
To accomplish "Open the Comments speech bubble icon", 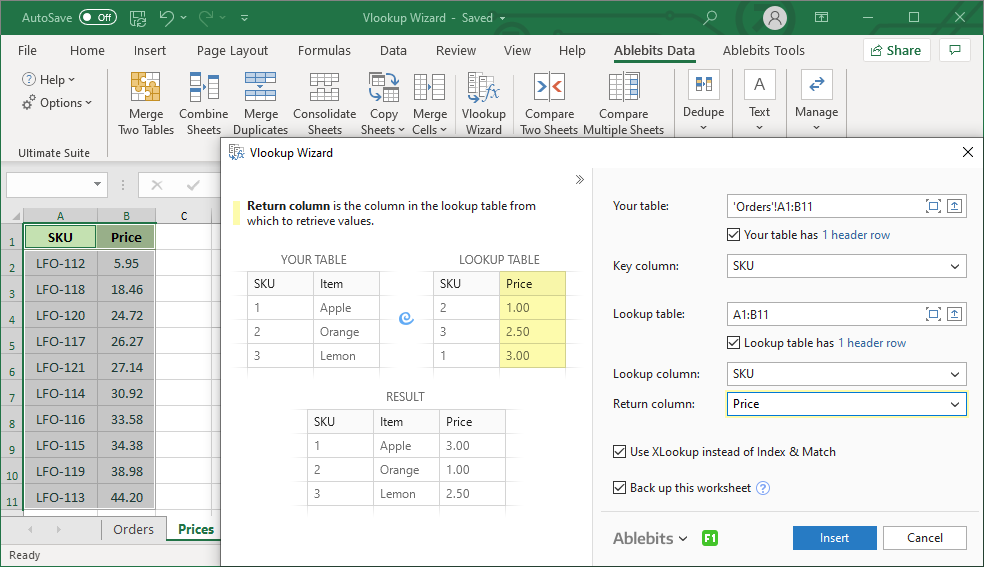I will pyautogui.click(x=955, y=50).
